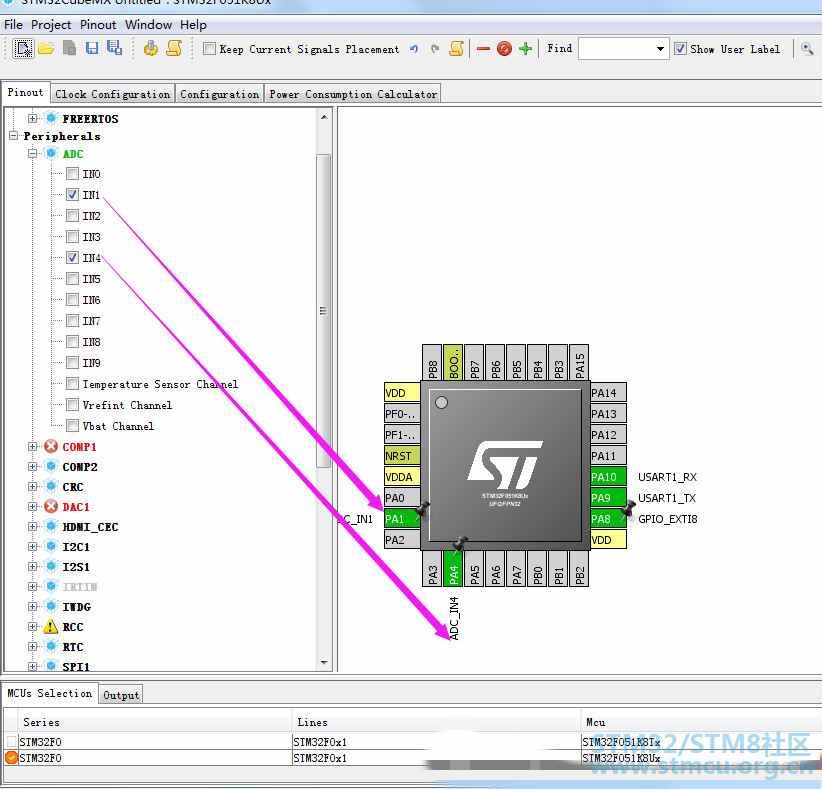Image resolution: width=822 pixels, height=789 pixels.
Task: Select the NRST pin on chip
Action: (x=402, y=456)
